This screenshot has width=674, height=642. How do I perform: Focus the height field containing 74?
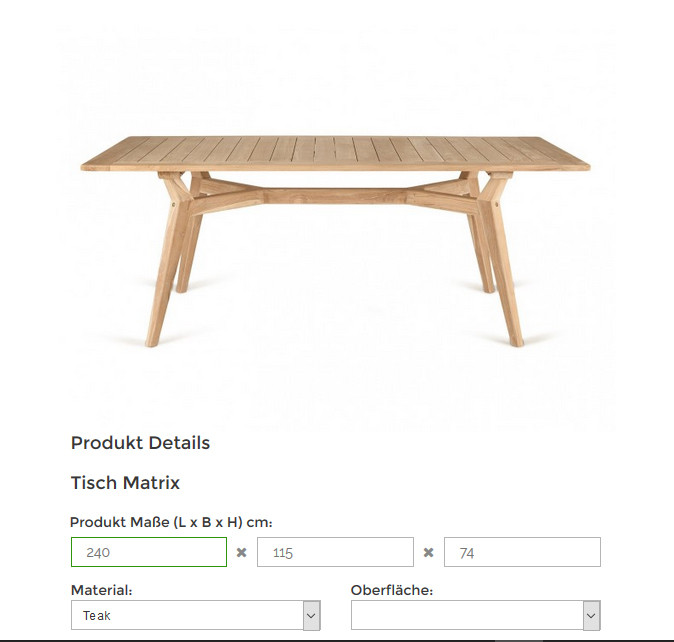point(522,552)
